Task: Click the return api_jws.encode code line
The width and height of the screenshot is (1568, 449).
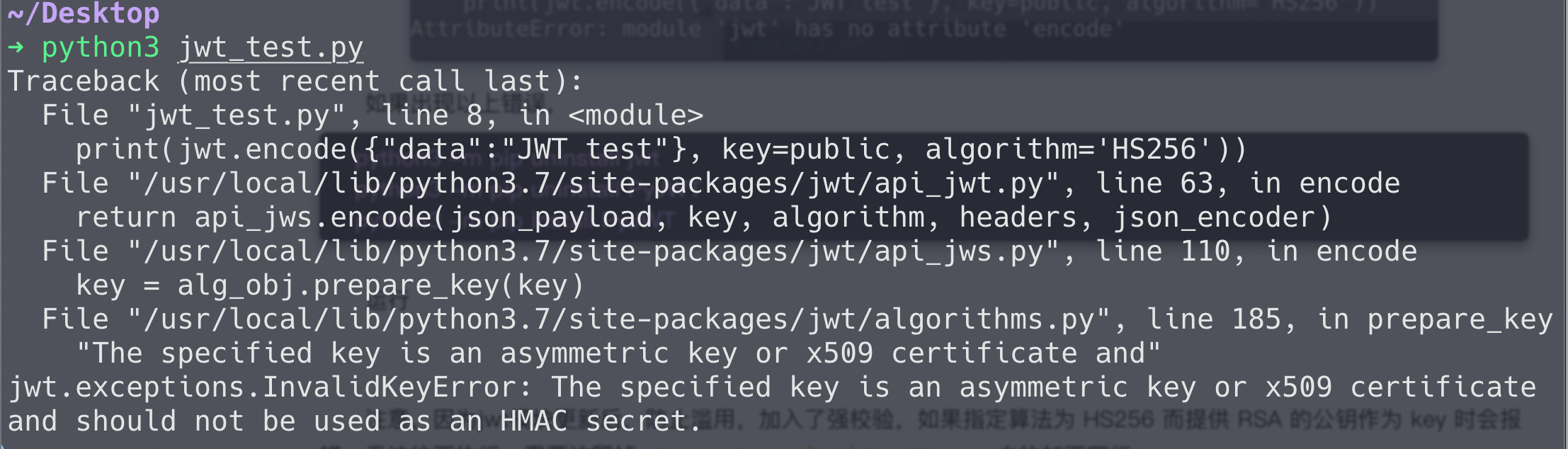Action: coord(703,217)
